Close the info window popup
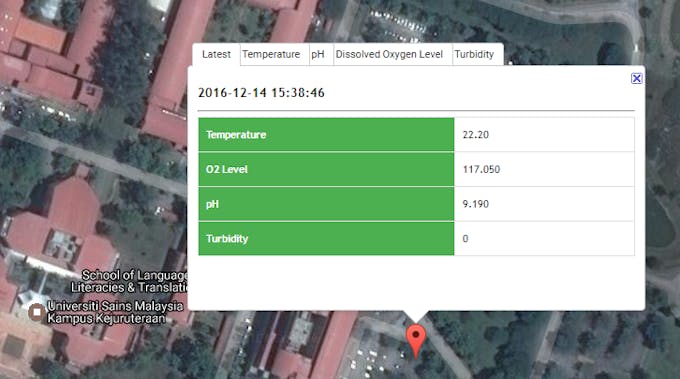The image size is (680, 379). pyautogui.click(x=636, y=78)
